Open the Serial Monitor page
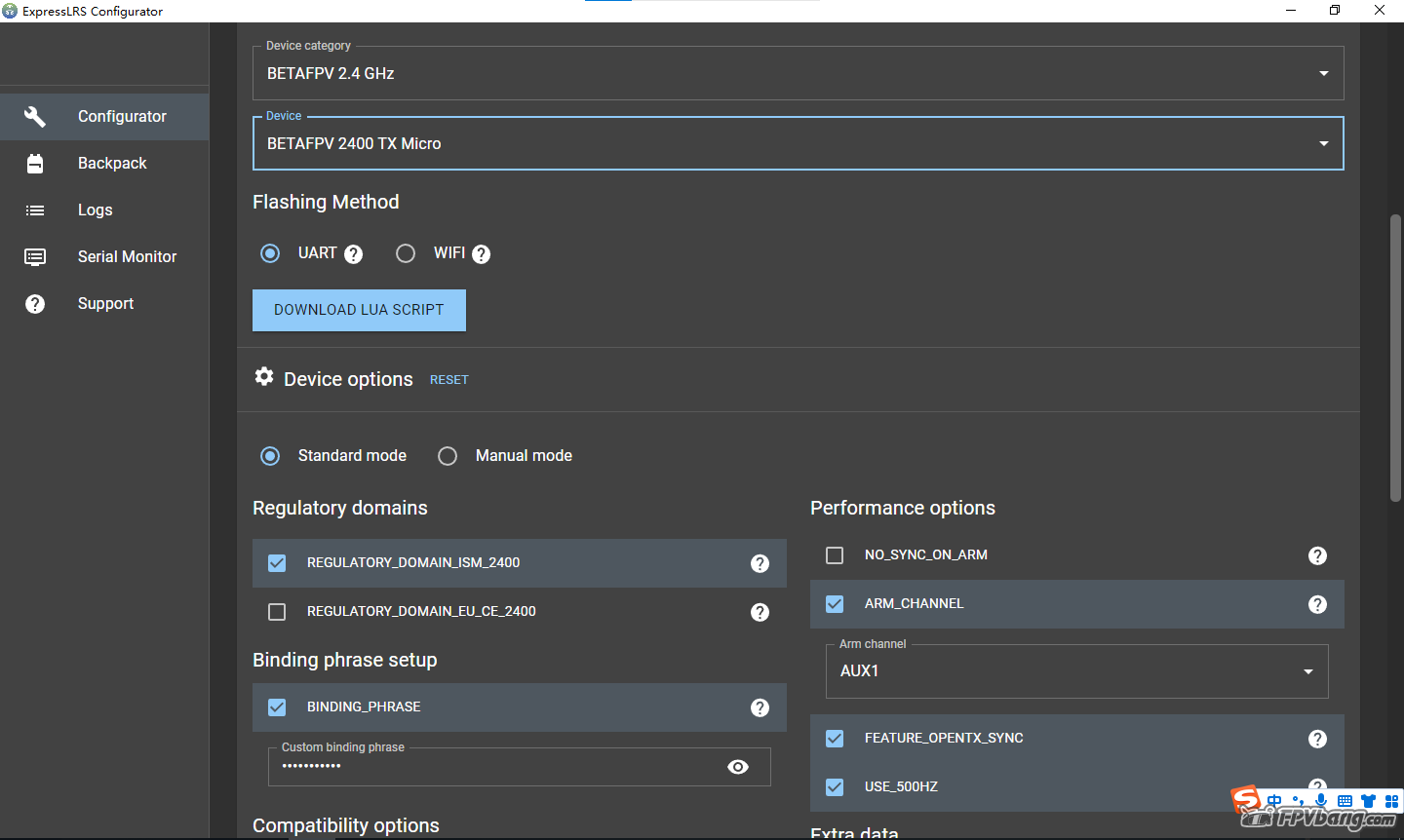Viewport: 1404px width, 840px height. [104, 257]
